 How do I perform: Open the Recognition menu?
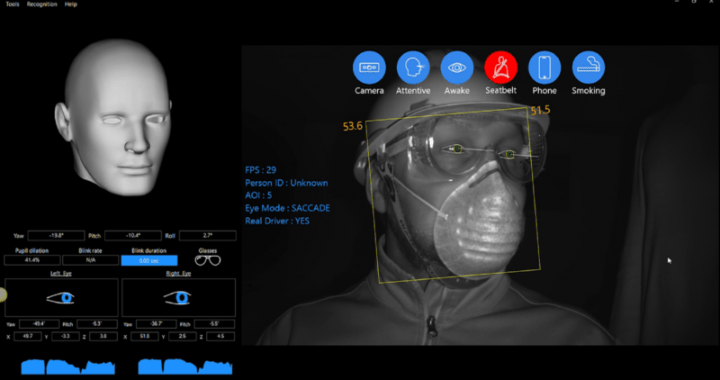[42, 4]
